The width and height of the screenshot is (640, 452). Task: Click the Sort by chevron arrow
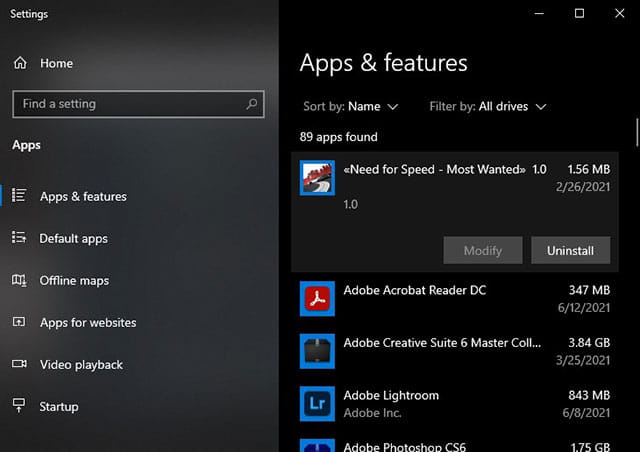tap(392, 107)
